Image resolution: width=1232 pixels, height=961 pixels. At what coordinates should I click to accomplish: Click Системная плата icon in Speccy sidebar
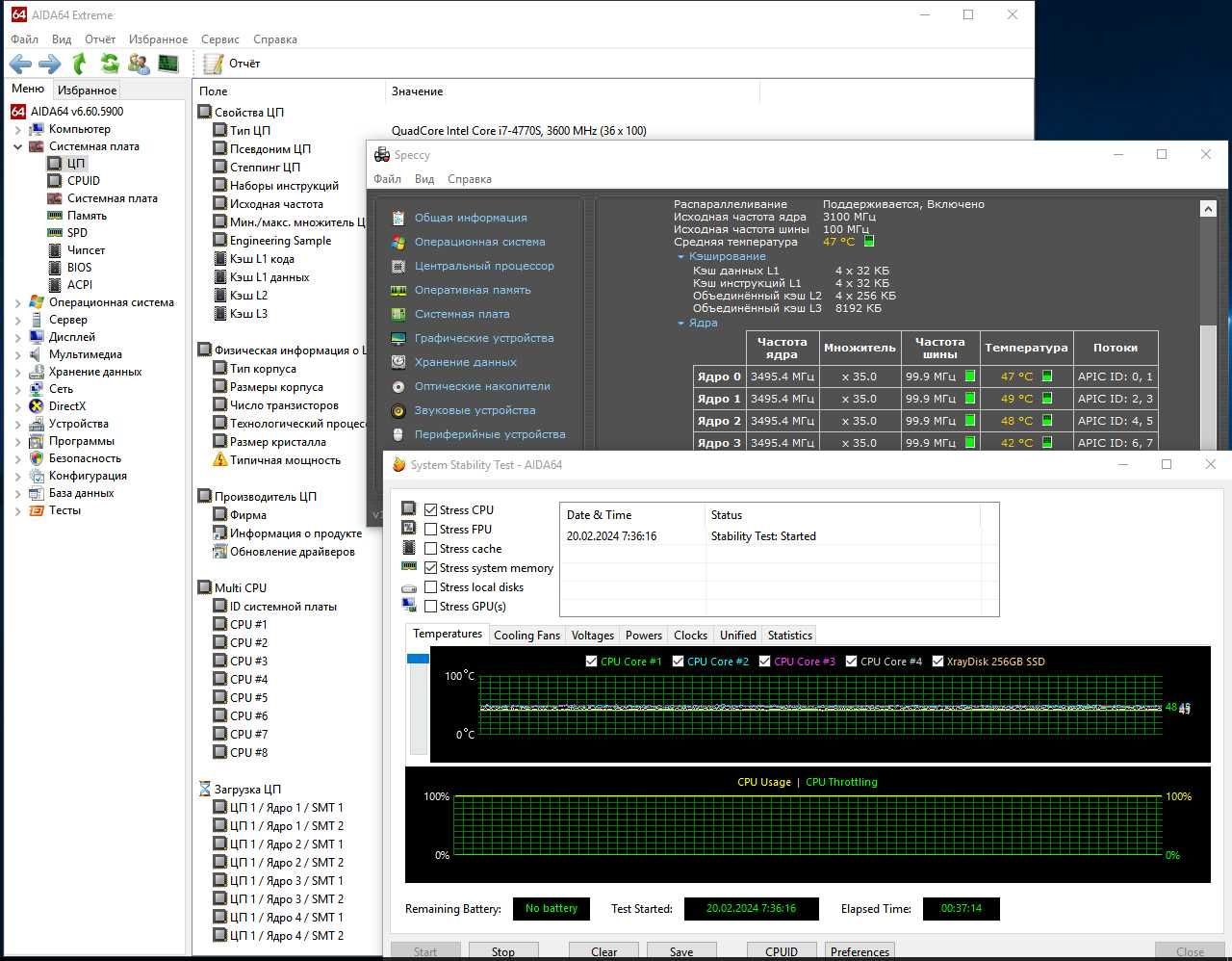click(x=398, y=314)
